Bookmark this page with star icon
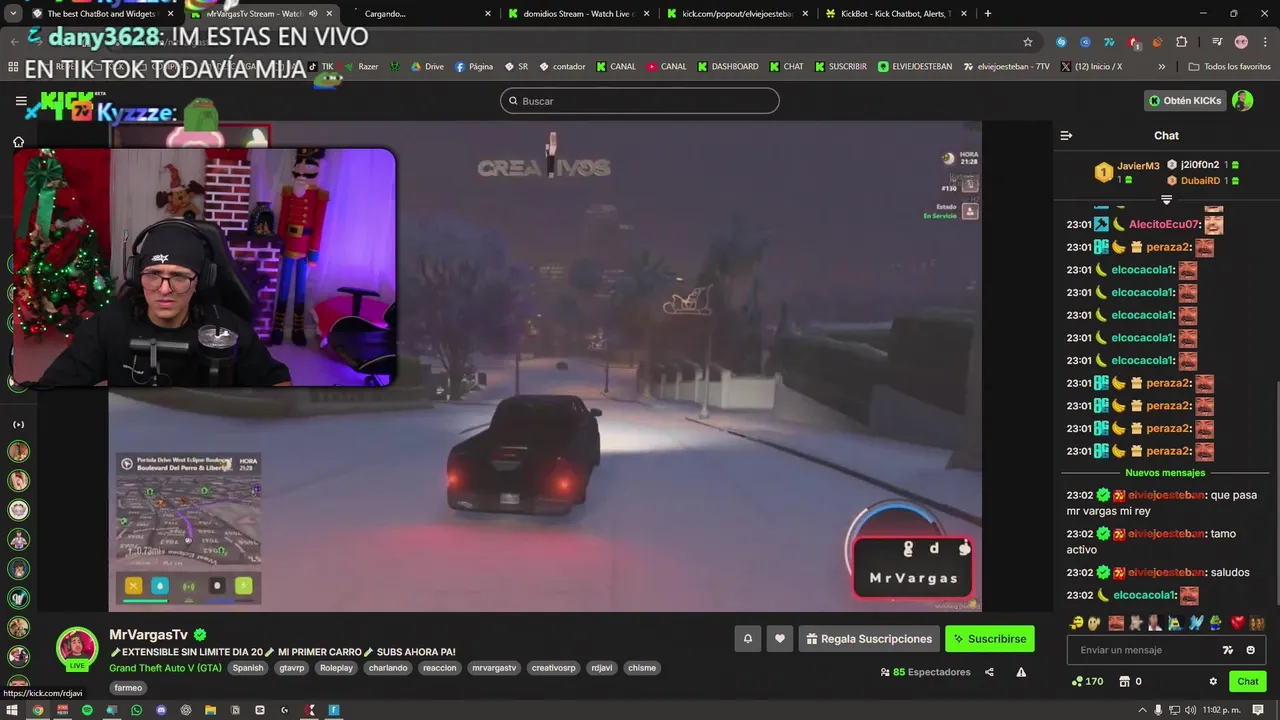Screen dimensions: 1280x720 1027,42
